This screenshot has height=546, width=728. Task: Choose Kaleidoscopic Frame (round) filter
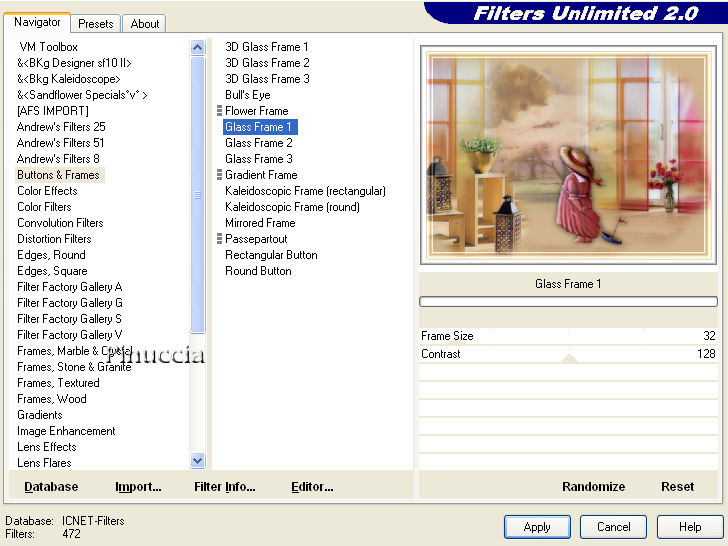tap(292, 207)
